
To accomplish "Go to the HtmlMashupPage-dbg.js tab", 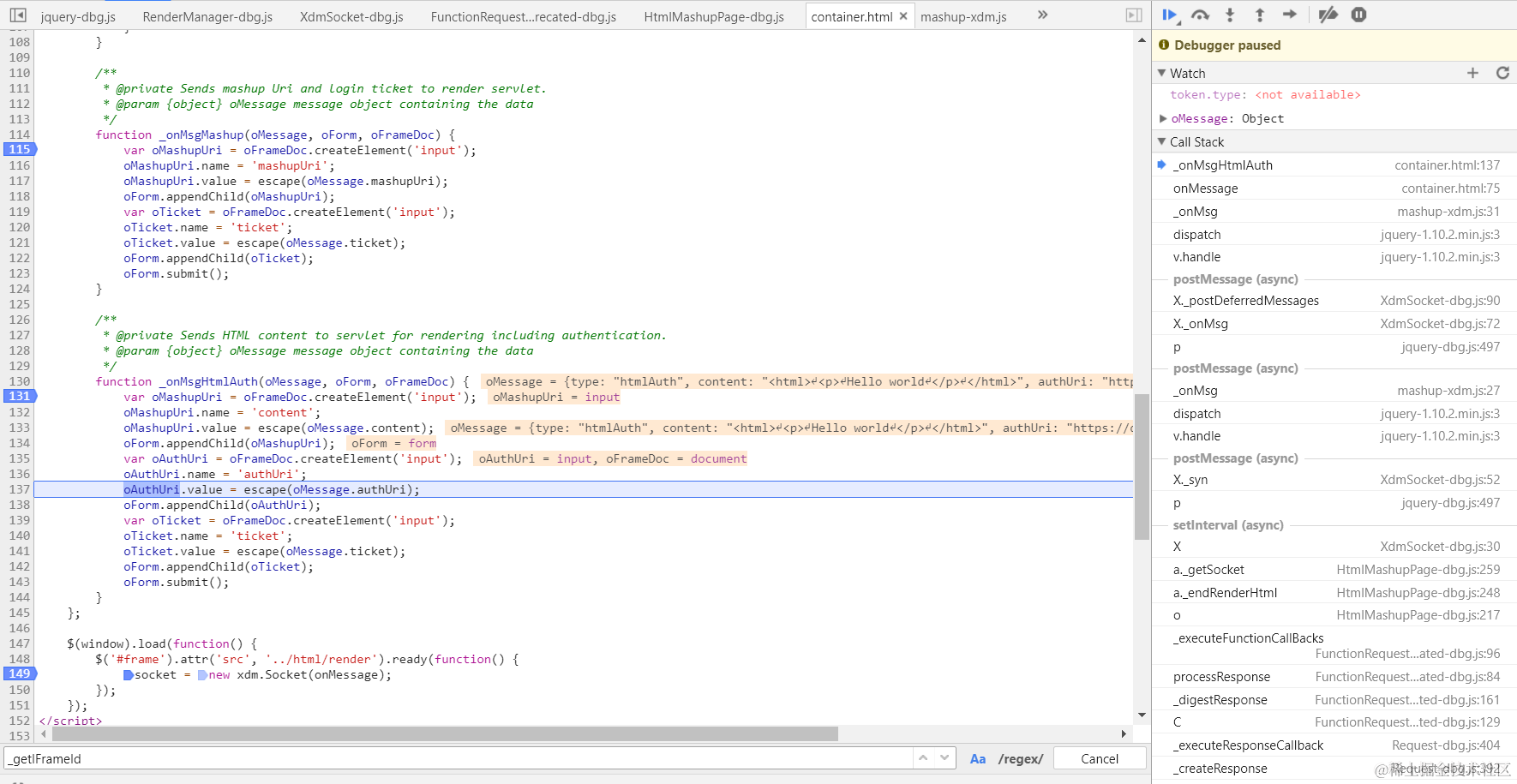I will point(714,16).
